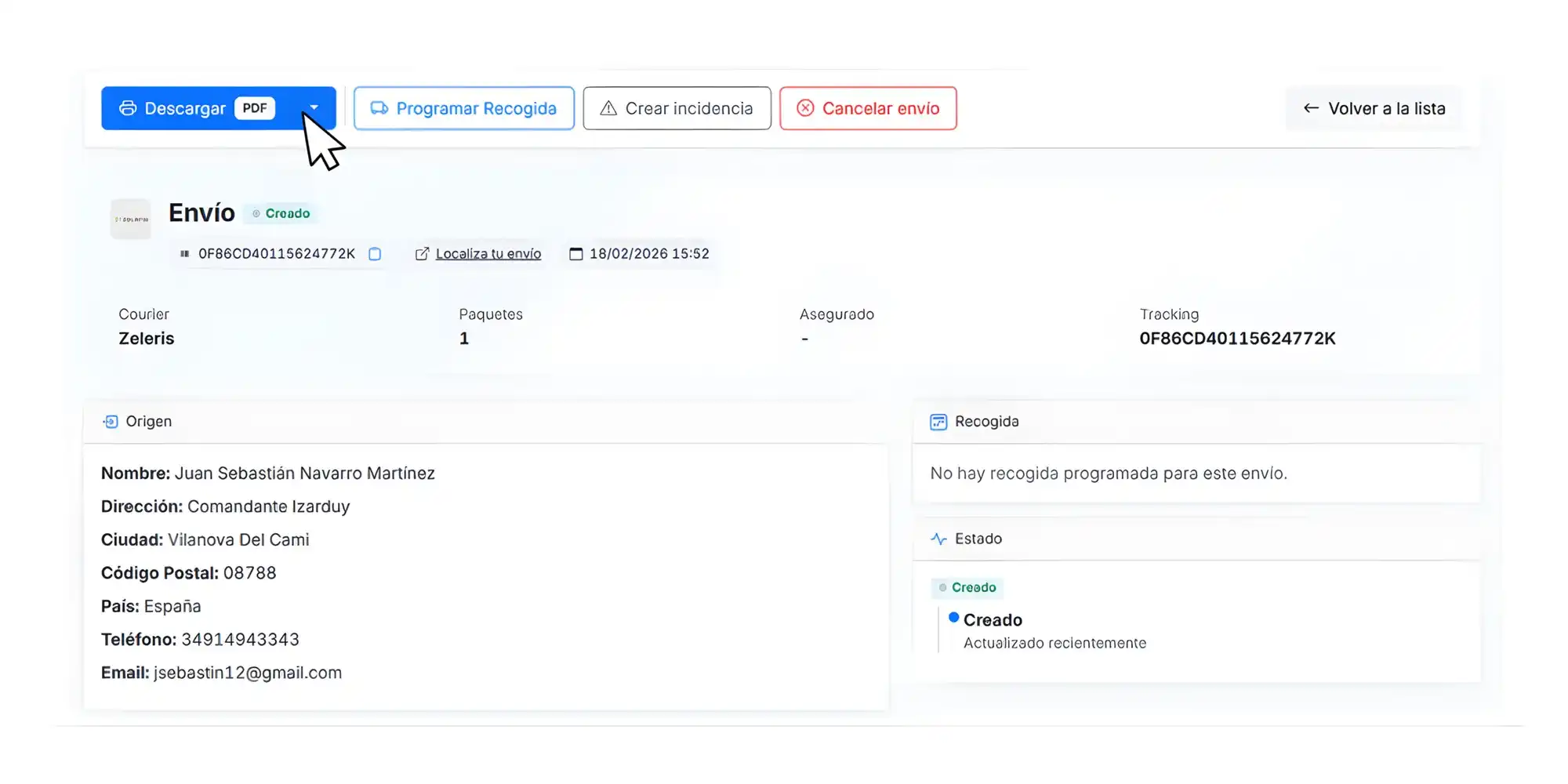This screenshot has height=784, width=1568.
Task: Click the Programar Recogida button
Action: pos(463,108)
